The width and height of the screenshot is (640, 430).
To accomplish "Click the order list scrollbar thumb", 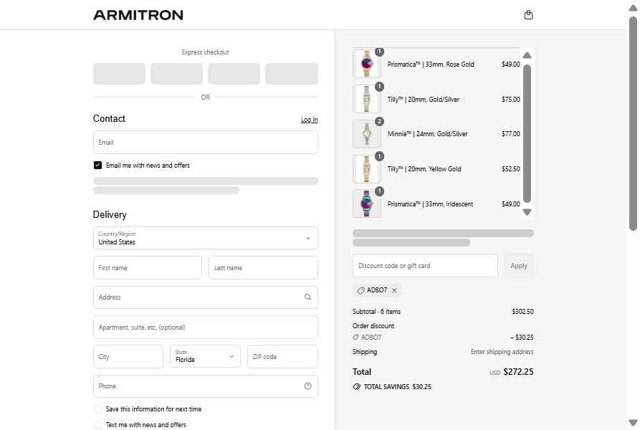I will point(527,133).
